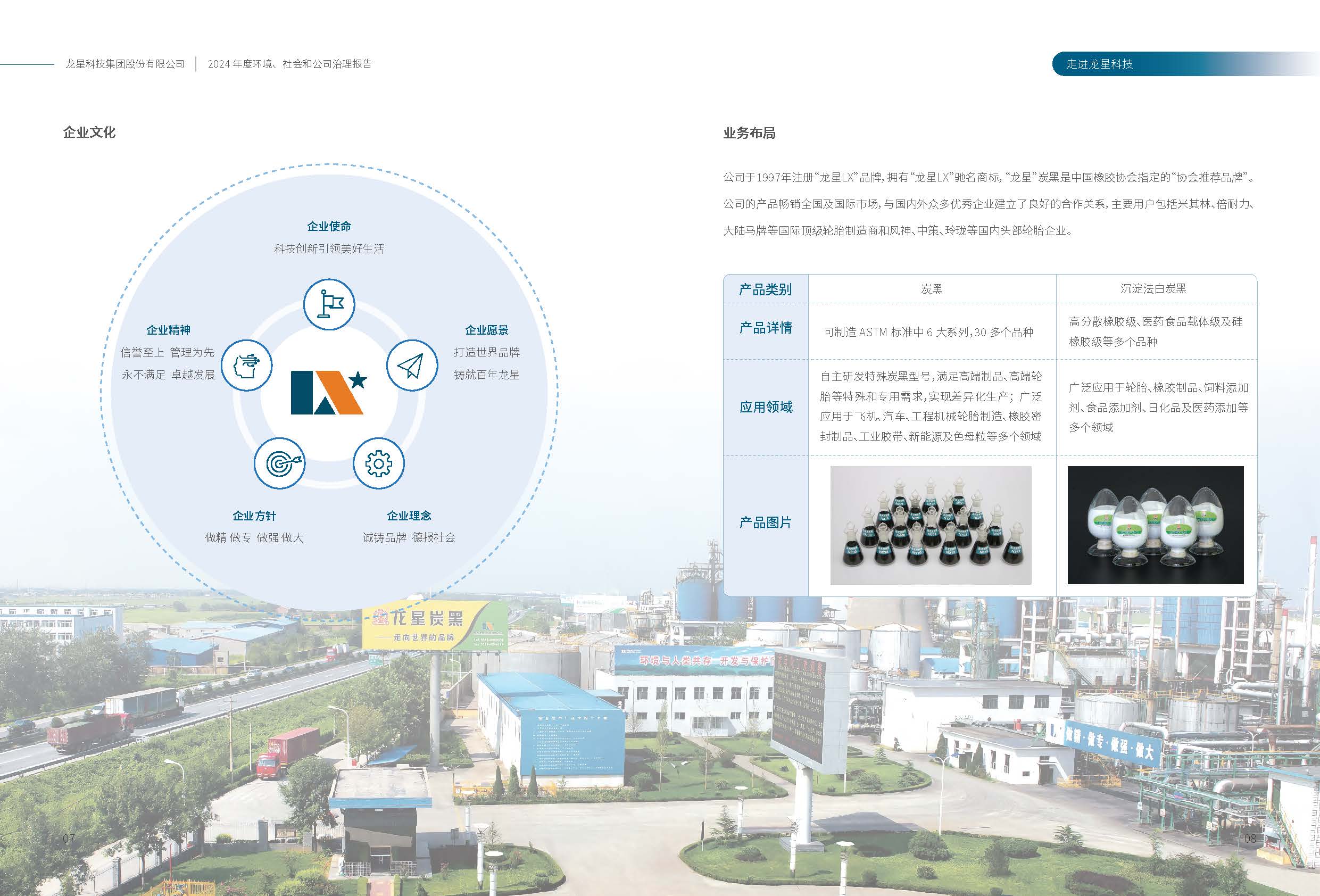Click the head profile icon for 企业精神
Image resolution: width=1320 pixels, height=896 pixels.
[246, 365]
